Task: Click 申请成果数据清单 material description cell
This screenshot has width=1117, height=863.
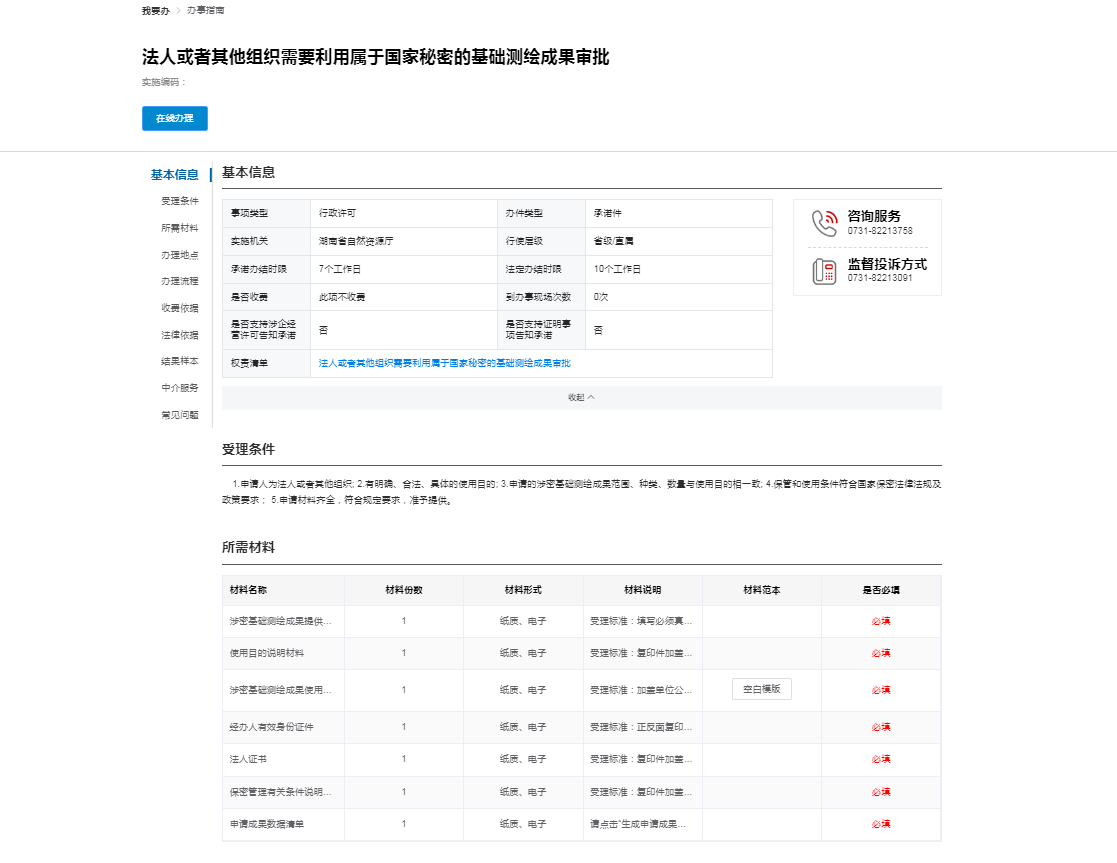Action: point(641,824)
